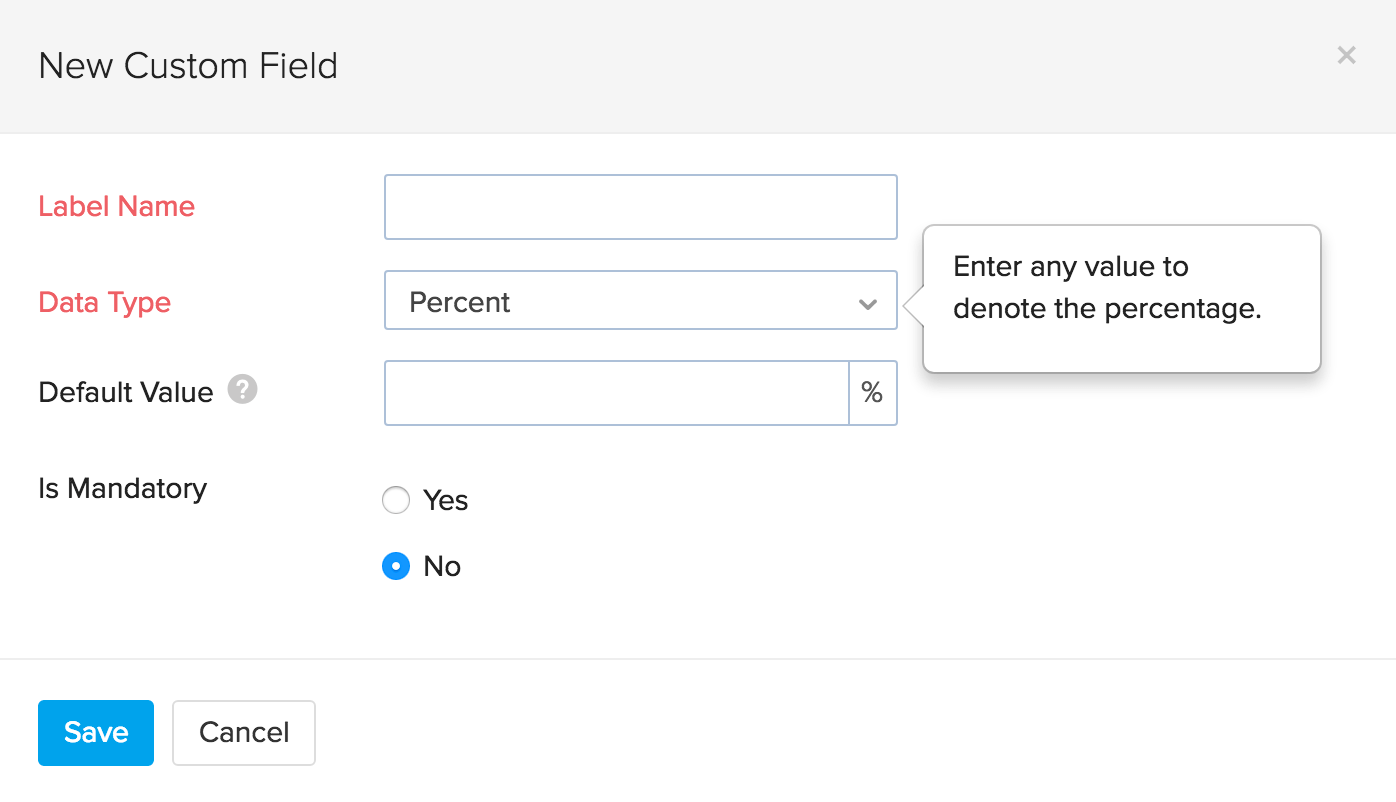
Task: Select the No radio button for Is Mandatory
Action: point(396,566)
